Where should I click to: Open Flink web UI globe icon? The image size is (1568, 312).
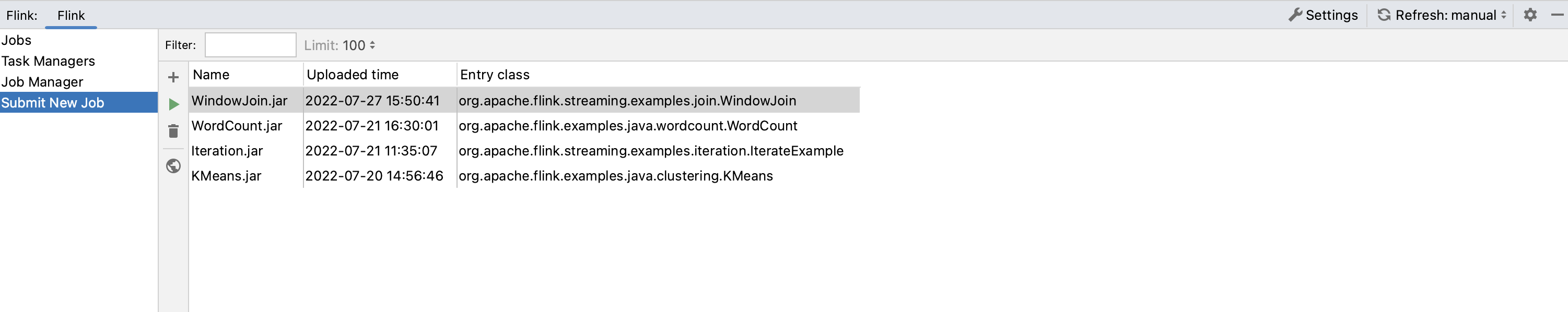(x=173, y=166)
